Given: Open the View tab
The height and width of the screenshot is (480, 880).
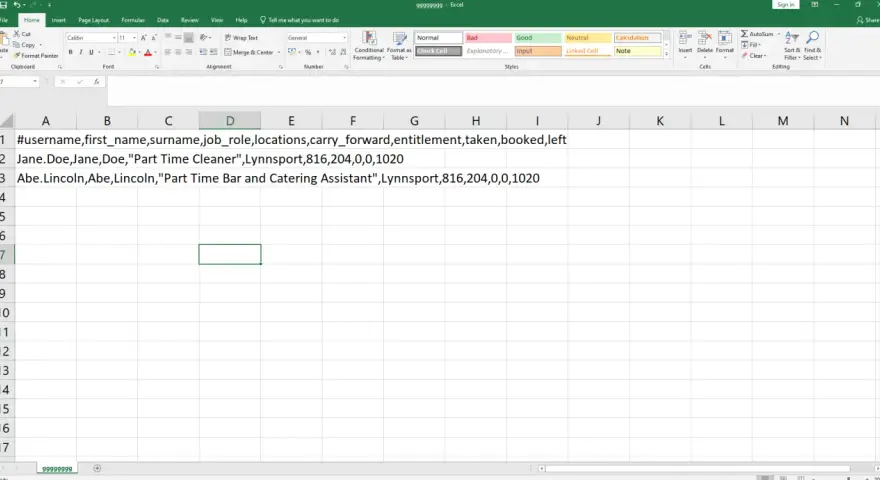Looking at the screenshot, I should [217, 20].
